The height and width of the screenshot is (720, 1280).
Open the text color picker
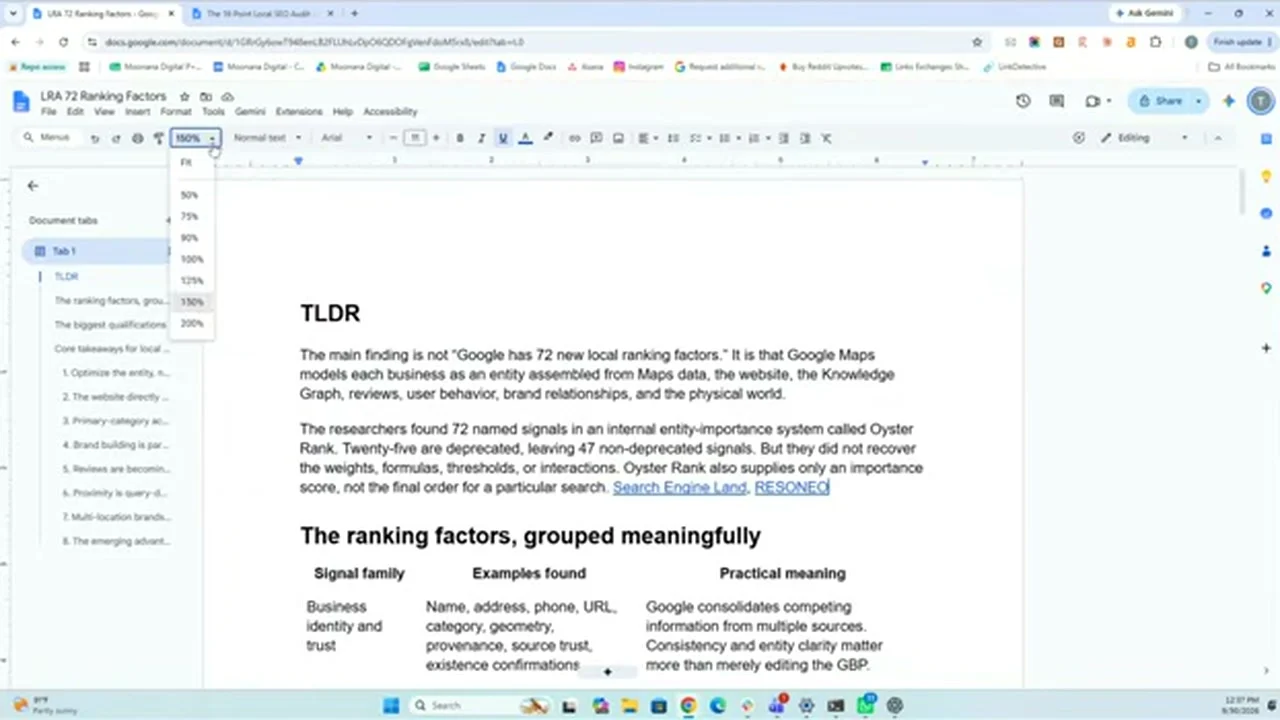click(x=526, y=138)
